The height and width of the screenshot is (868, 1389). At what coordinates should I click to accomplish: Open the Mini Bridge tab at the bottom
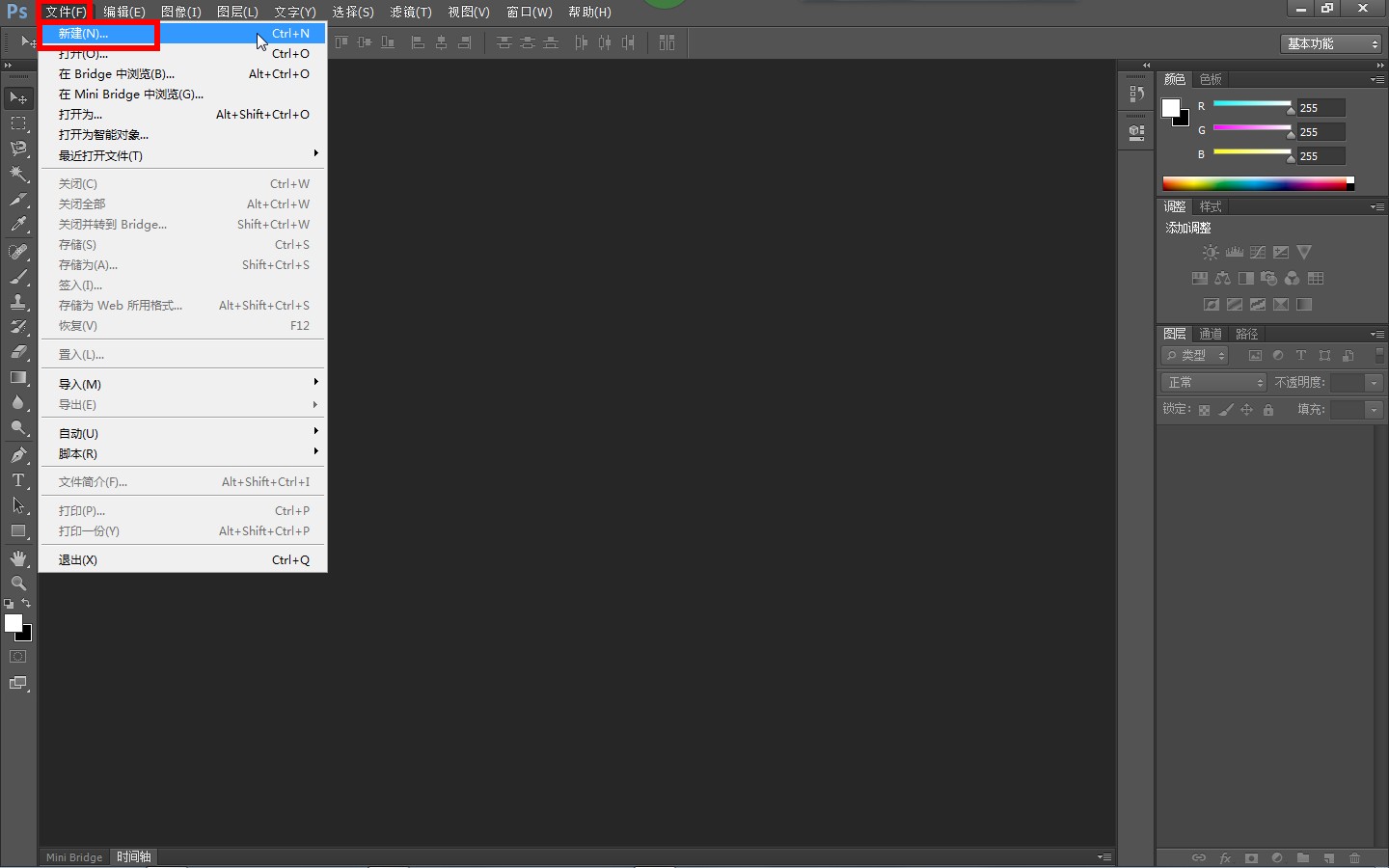coord(74,857)
